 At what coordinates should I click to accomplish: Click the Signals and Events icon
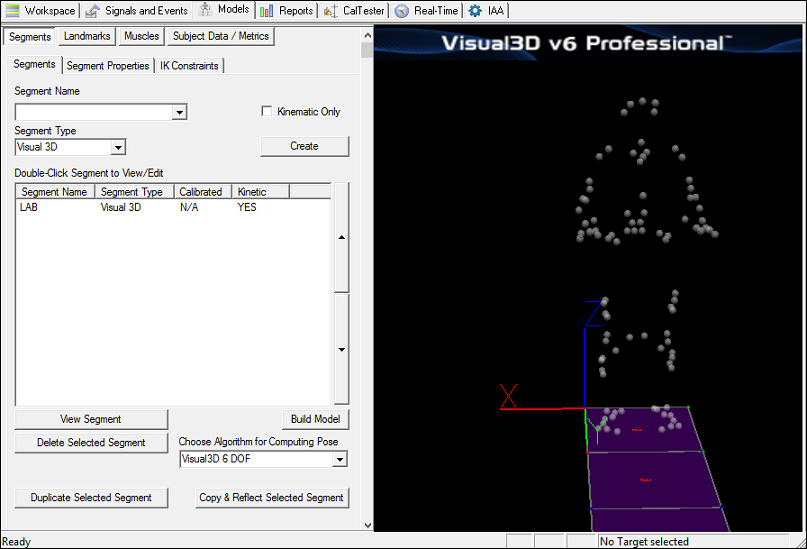coord(92,10)
